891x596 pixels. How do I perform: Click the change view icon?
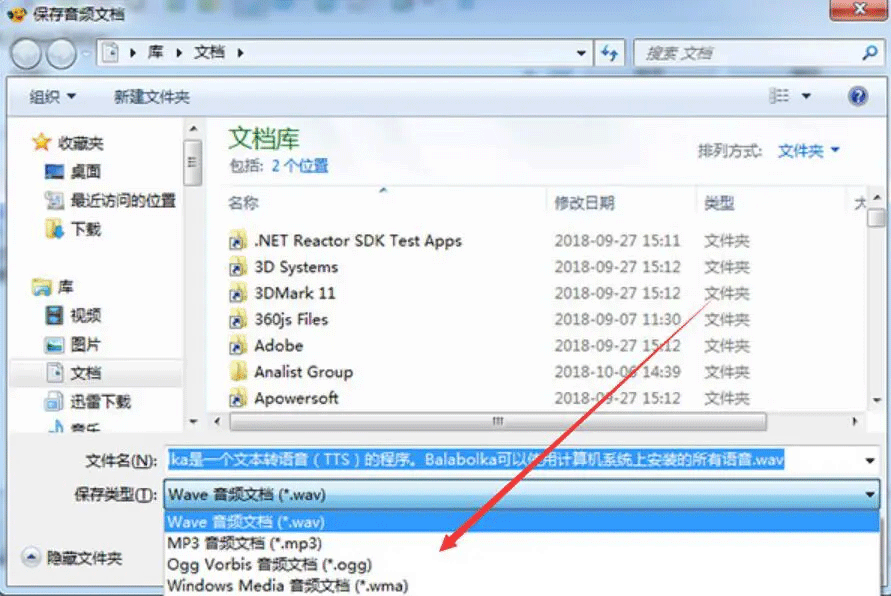pos(780,96)
